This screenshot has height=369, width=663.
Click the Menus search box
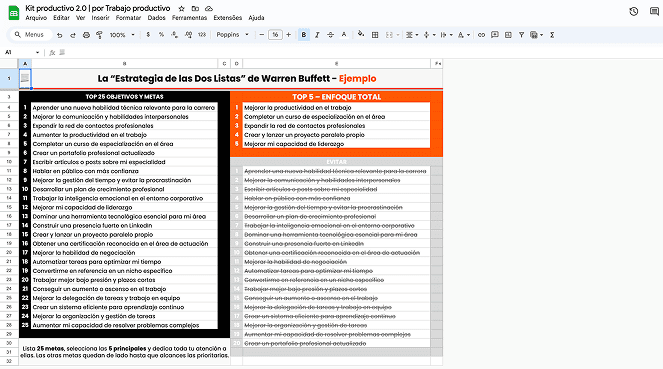tap(30, 35)
